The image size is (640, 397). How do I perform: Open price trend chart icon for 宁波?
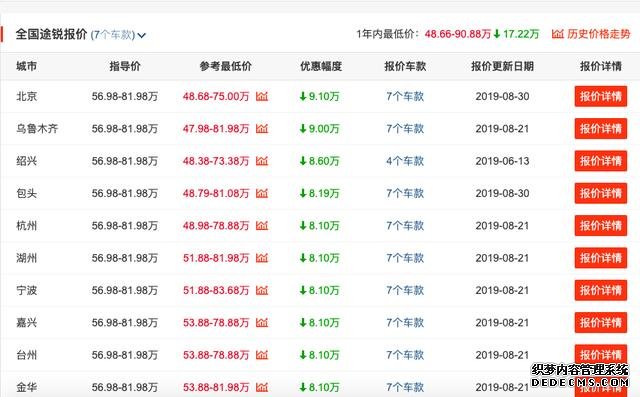click(x=262, y=290)
